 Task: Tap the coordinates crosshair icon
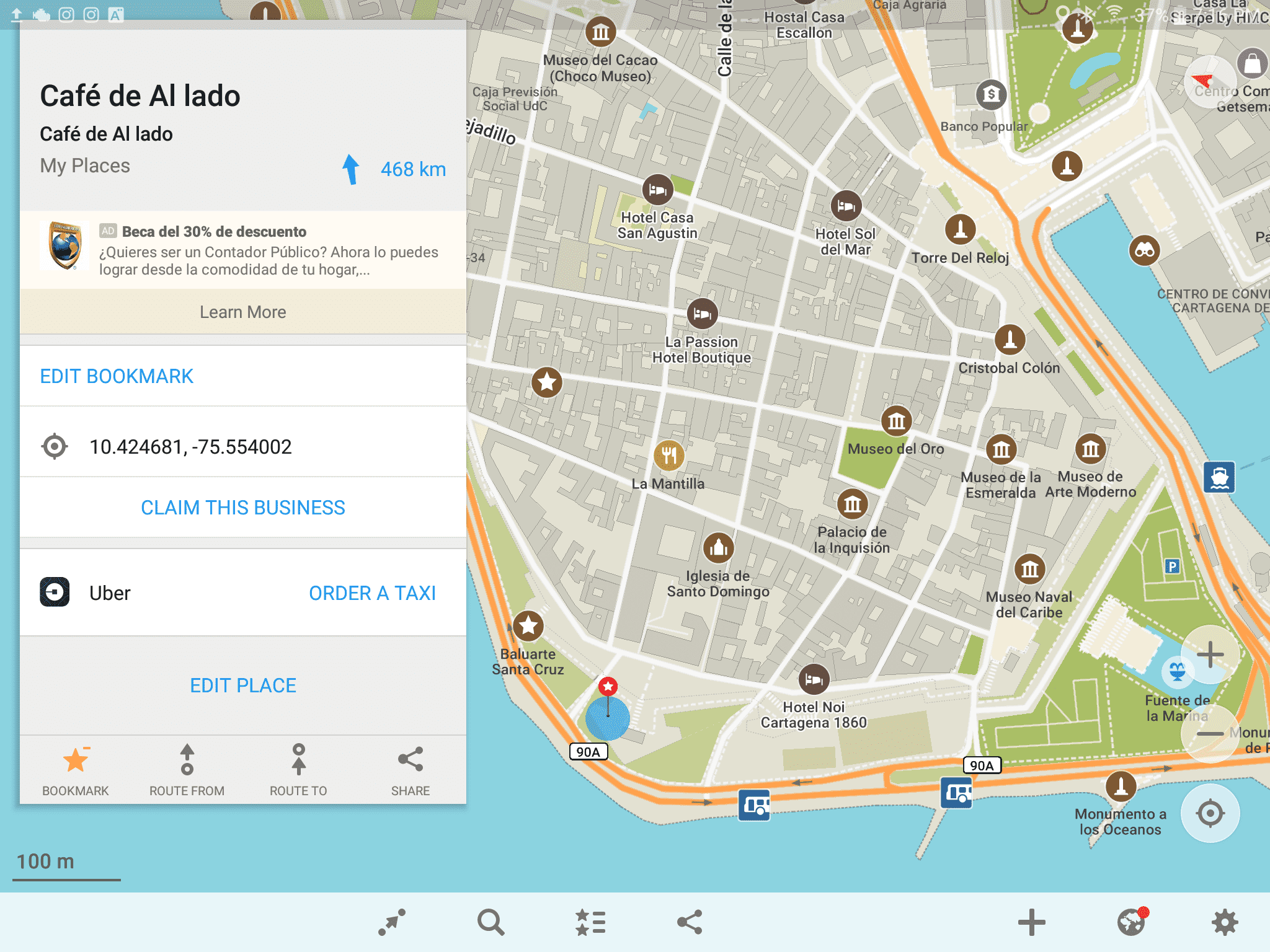pos(55,445)
